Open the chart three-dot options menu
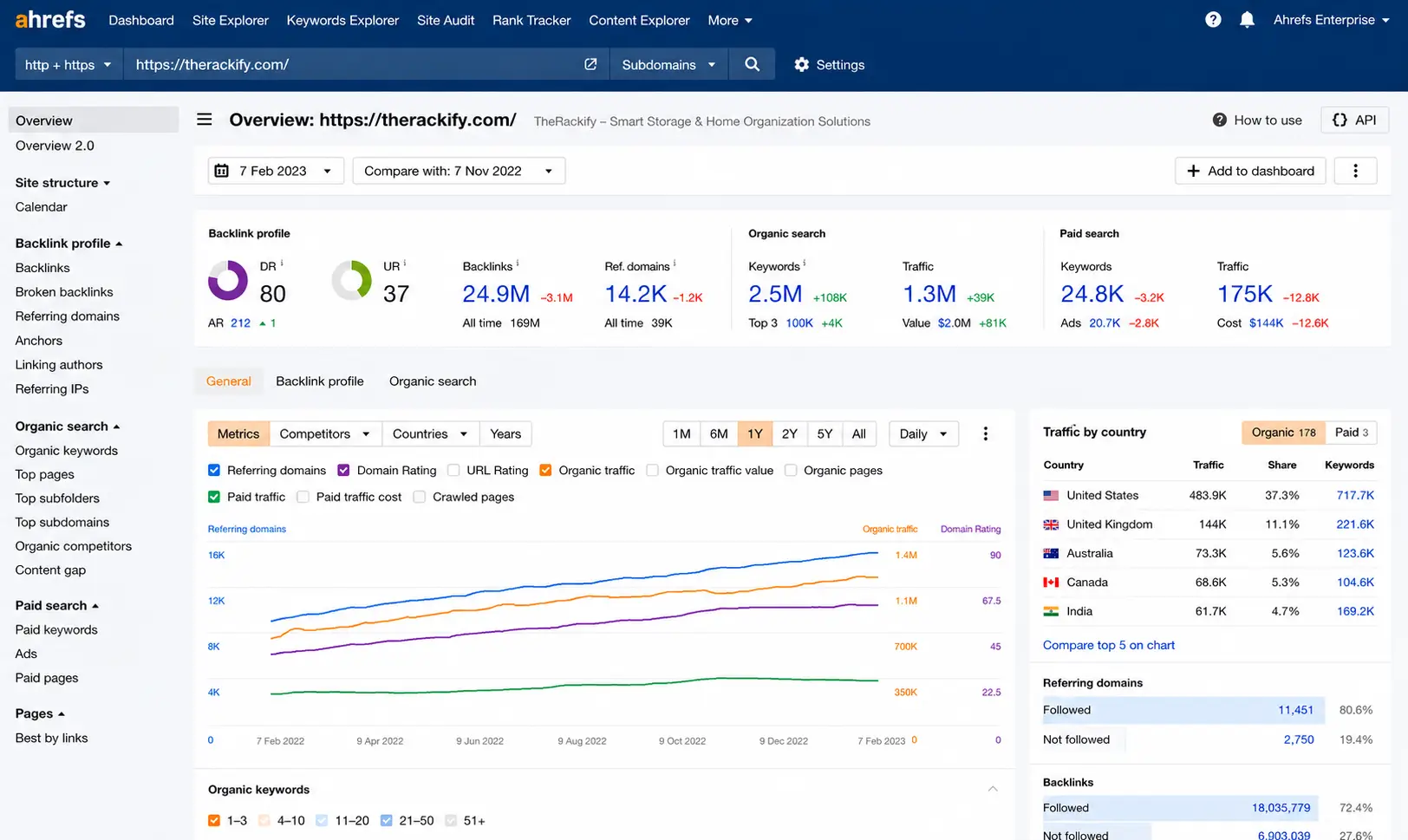Screen dimensions: 1408x840 click(985, 433)
